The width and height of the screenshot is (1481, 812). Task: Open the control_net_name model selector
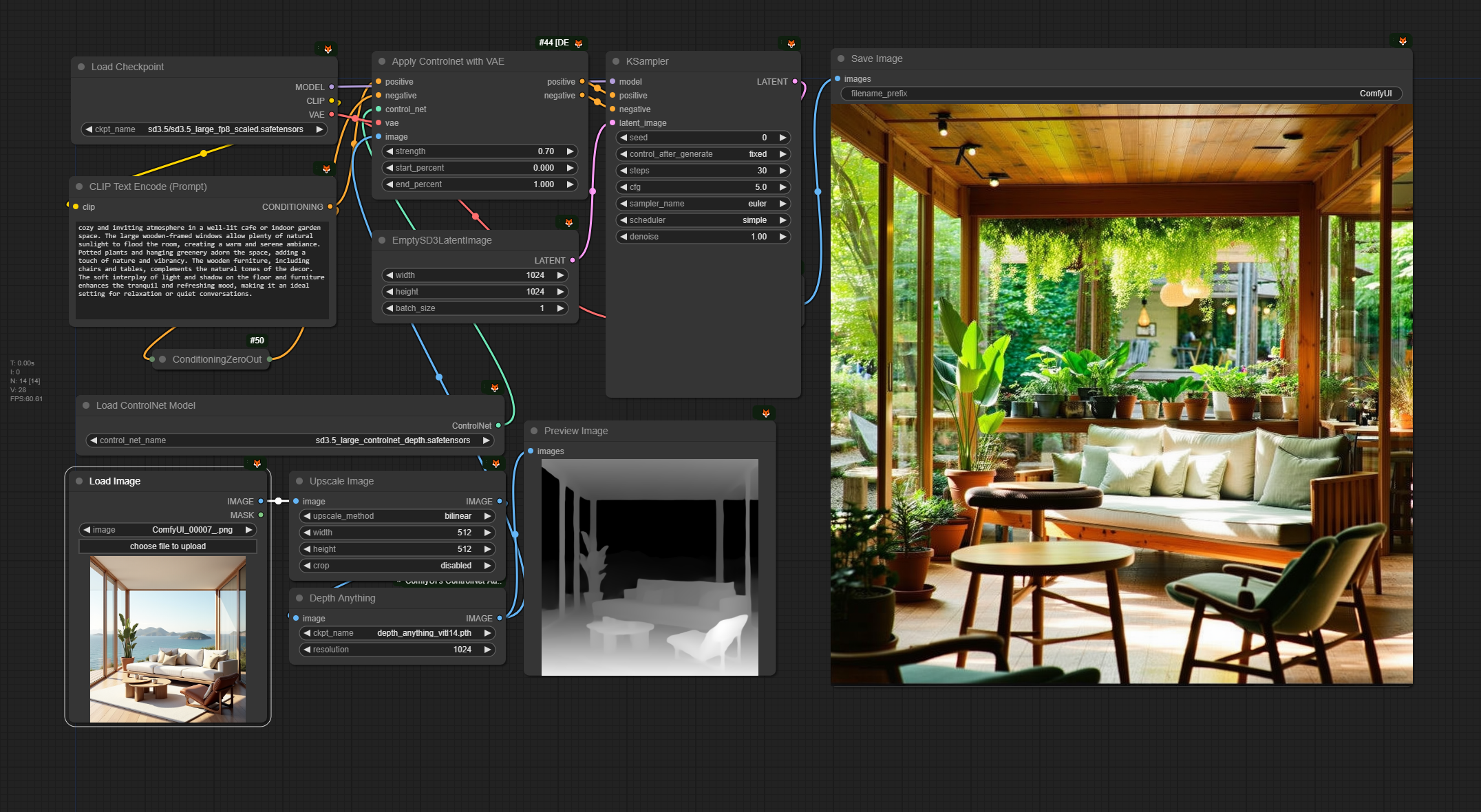[x=290, y=440]
